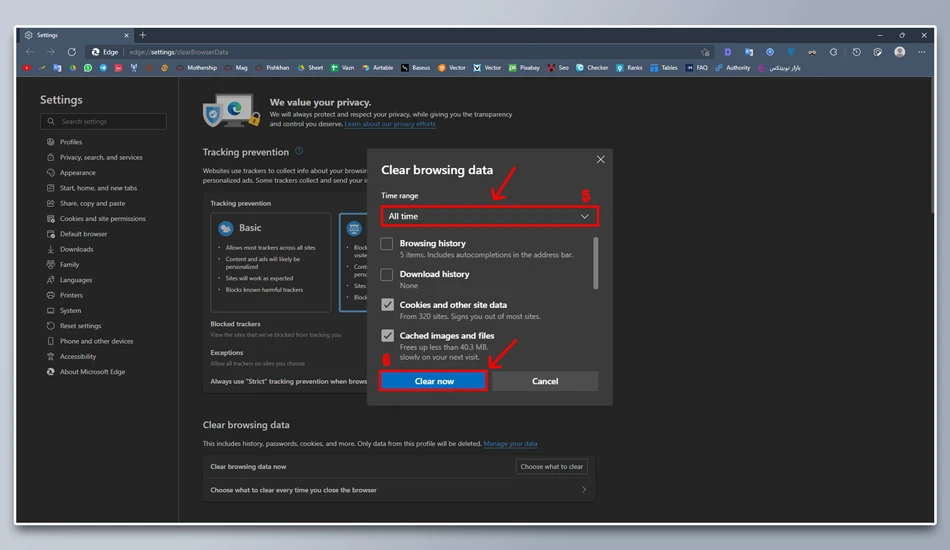Image resolution: width=950 pixels, height=550 pixels.
Task: Open the Settings and more ellipsis menu
Action: pyautogui.click(x=922, y=52)
